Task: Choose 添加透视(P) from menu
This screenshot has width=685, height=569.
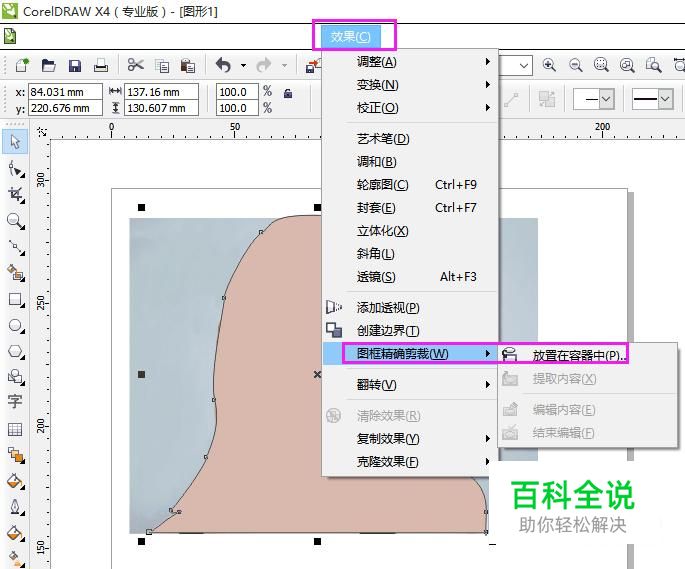Action: tap(409, 308)
